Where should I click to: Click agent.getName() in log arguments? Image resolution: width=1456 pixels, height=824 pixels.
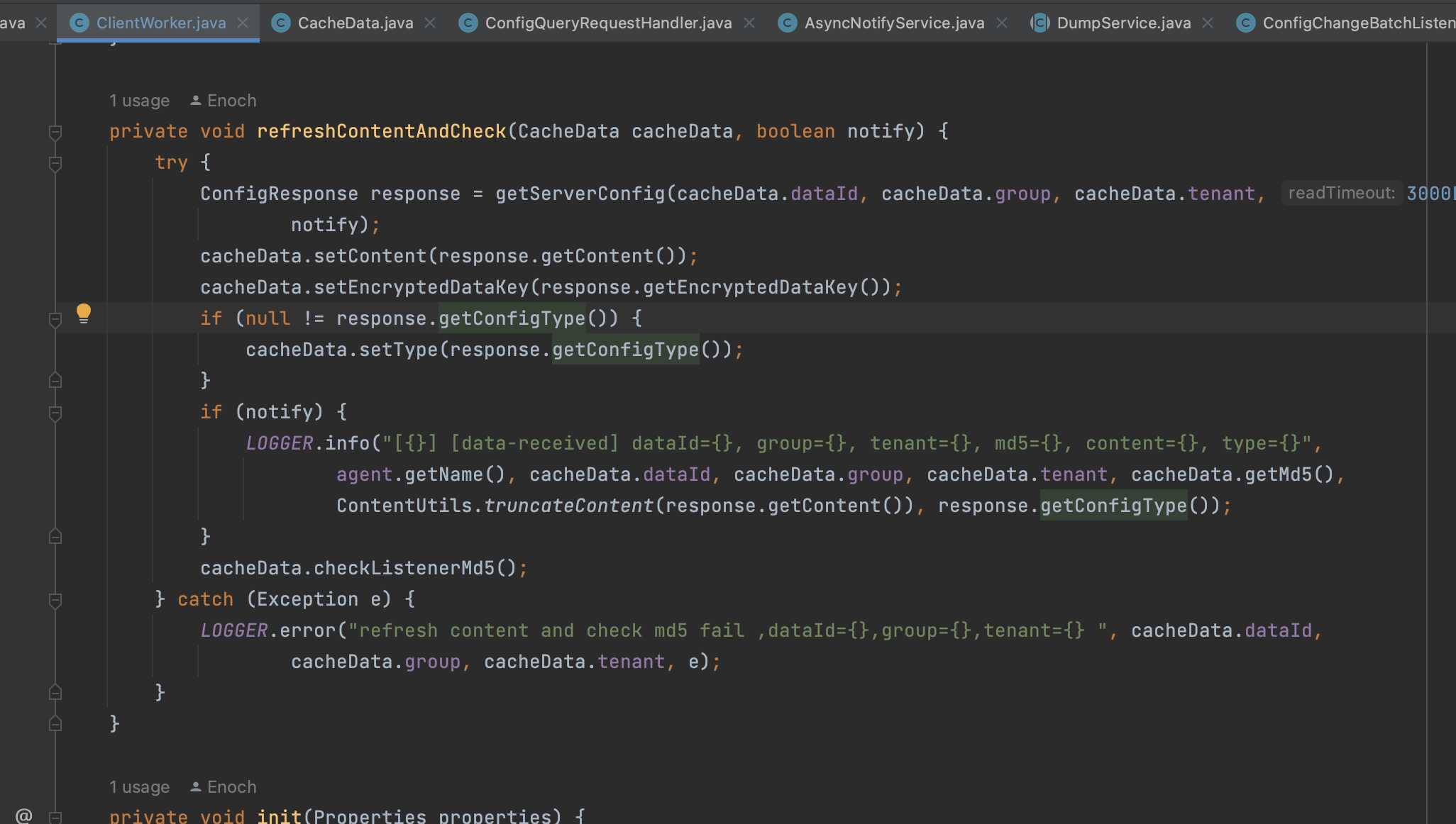point(421,474)
